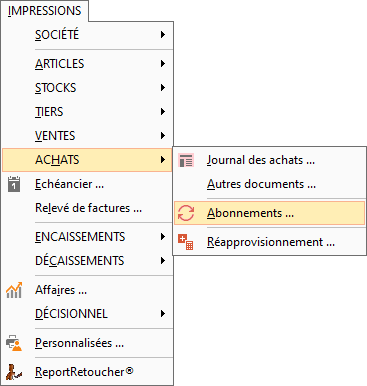This screenshot has width=367, height=386.
Task: Open the ENCAISSEMENTS submenu
Action: tap(87, 237)
